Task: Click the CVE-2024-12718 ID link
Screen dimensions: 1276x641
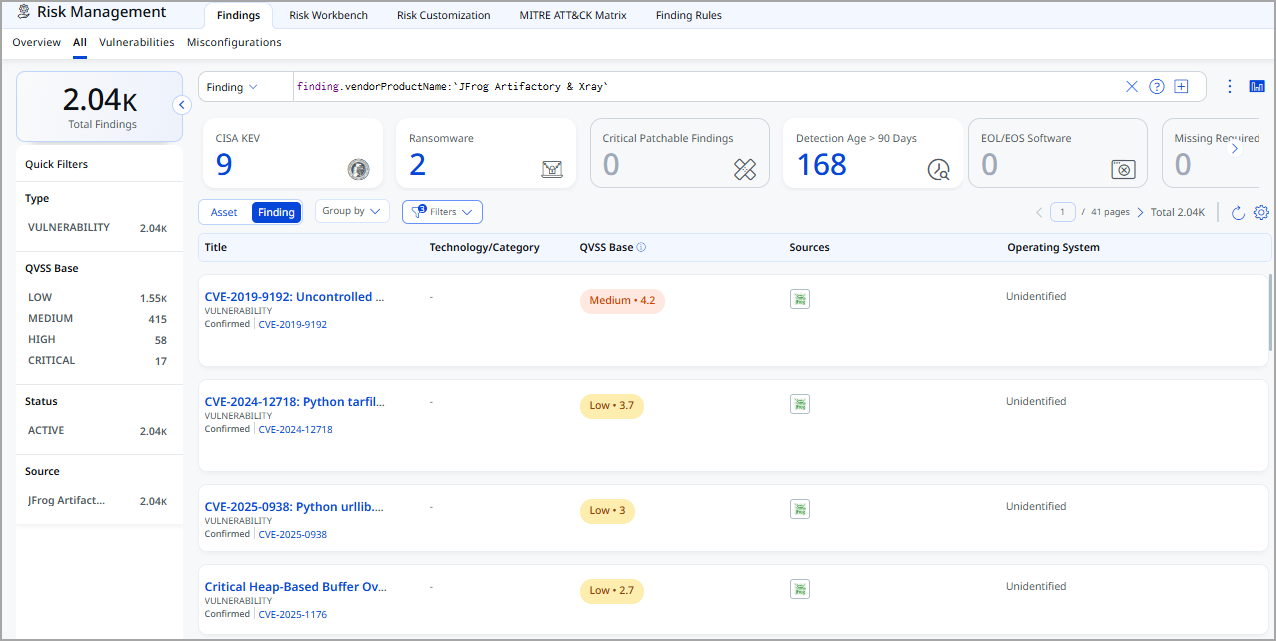Action: [x=296, y=429]
